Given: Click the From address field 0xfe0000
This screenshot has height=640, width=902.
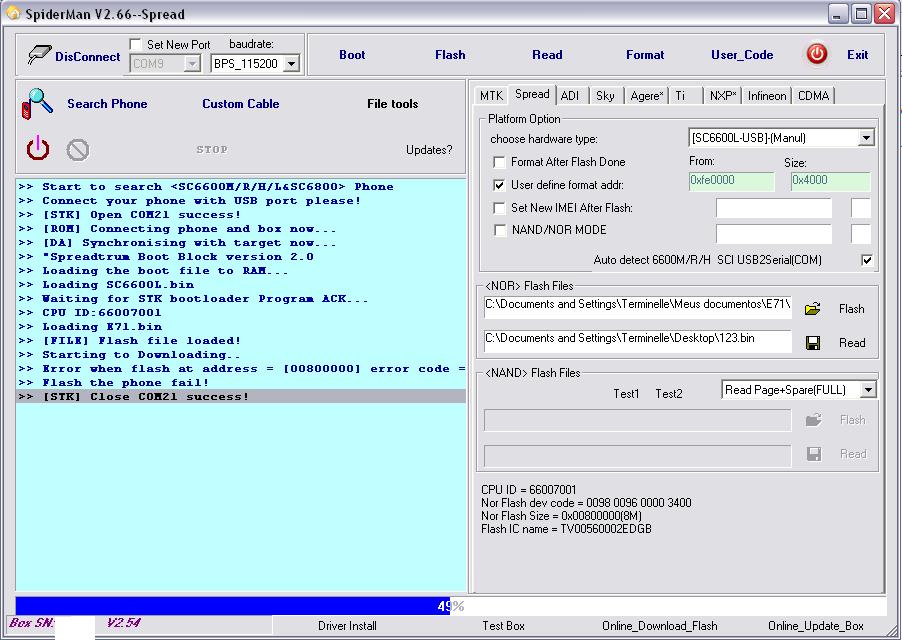Looking at the screenshot, I should coord(731,181).
